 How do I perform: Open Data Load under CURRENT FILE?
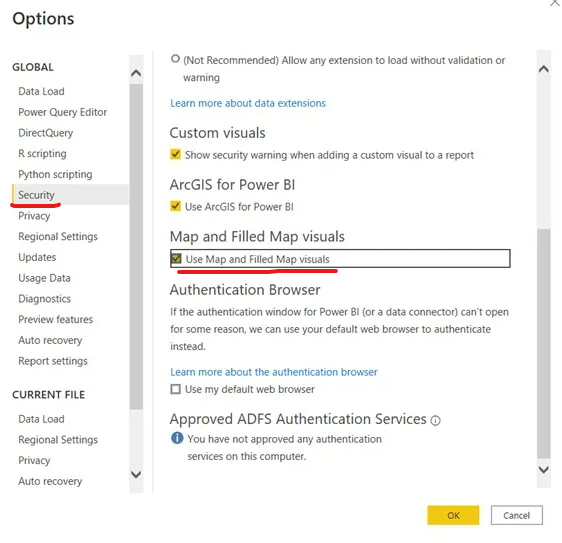coord(41,419)
